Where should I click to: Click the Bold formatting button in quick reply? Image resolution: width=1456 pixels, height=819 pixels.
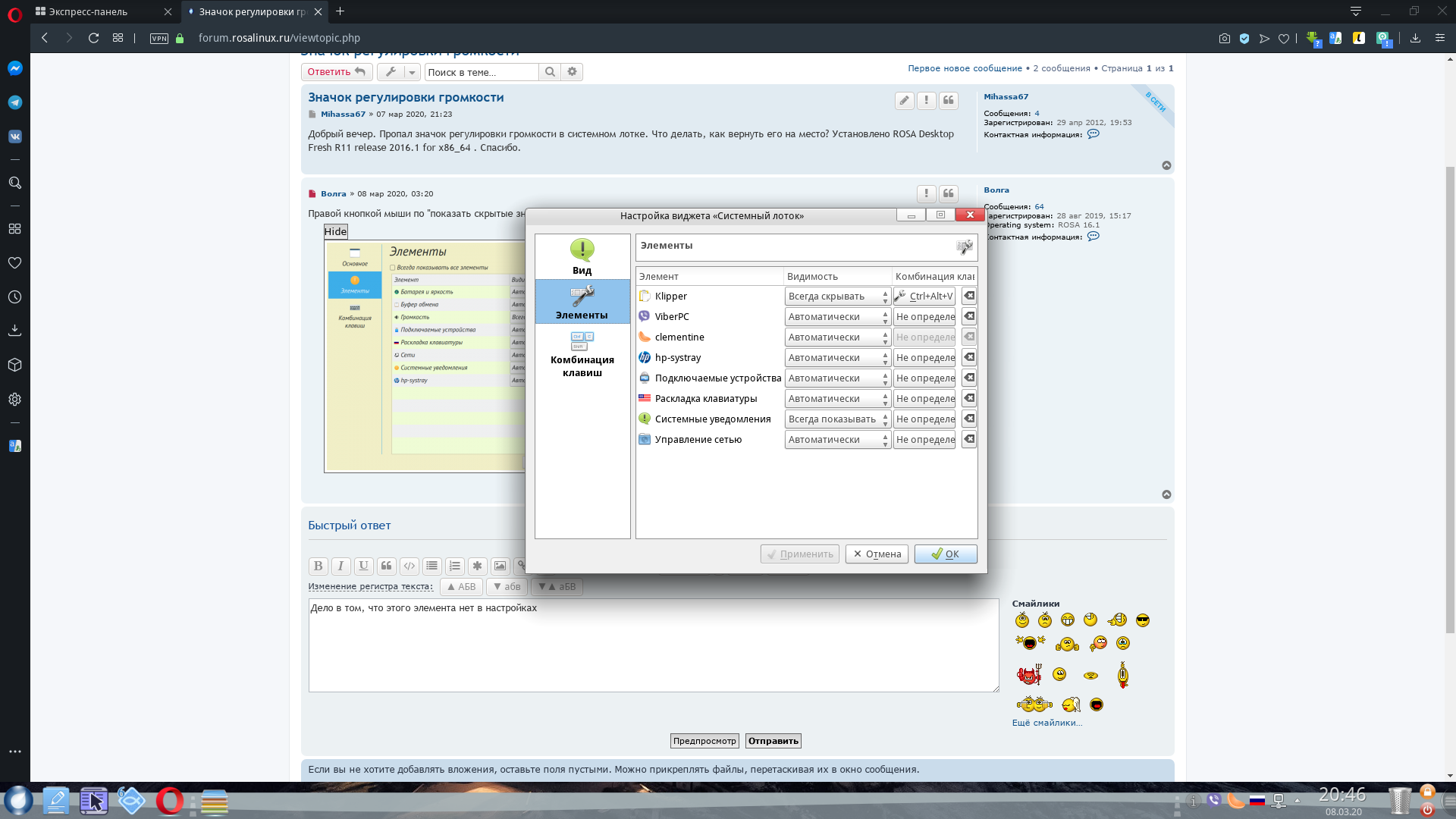(318, 566)
